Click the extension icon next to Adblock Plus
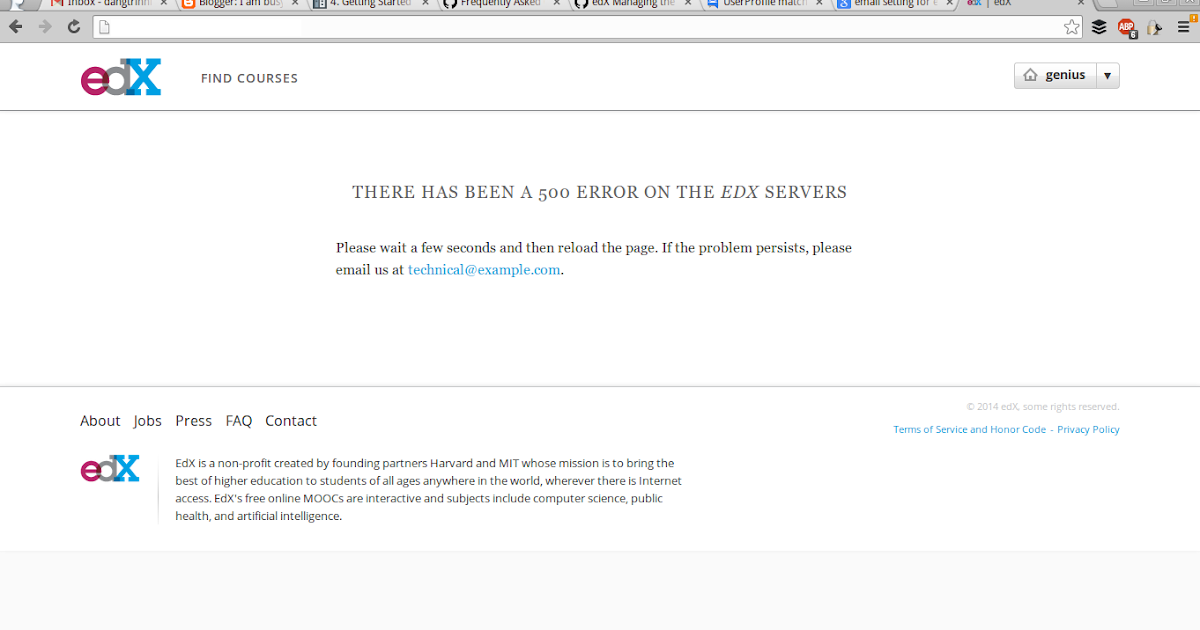 click(1154, 28)
